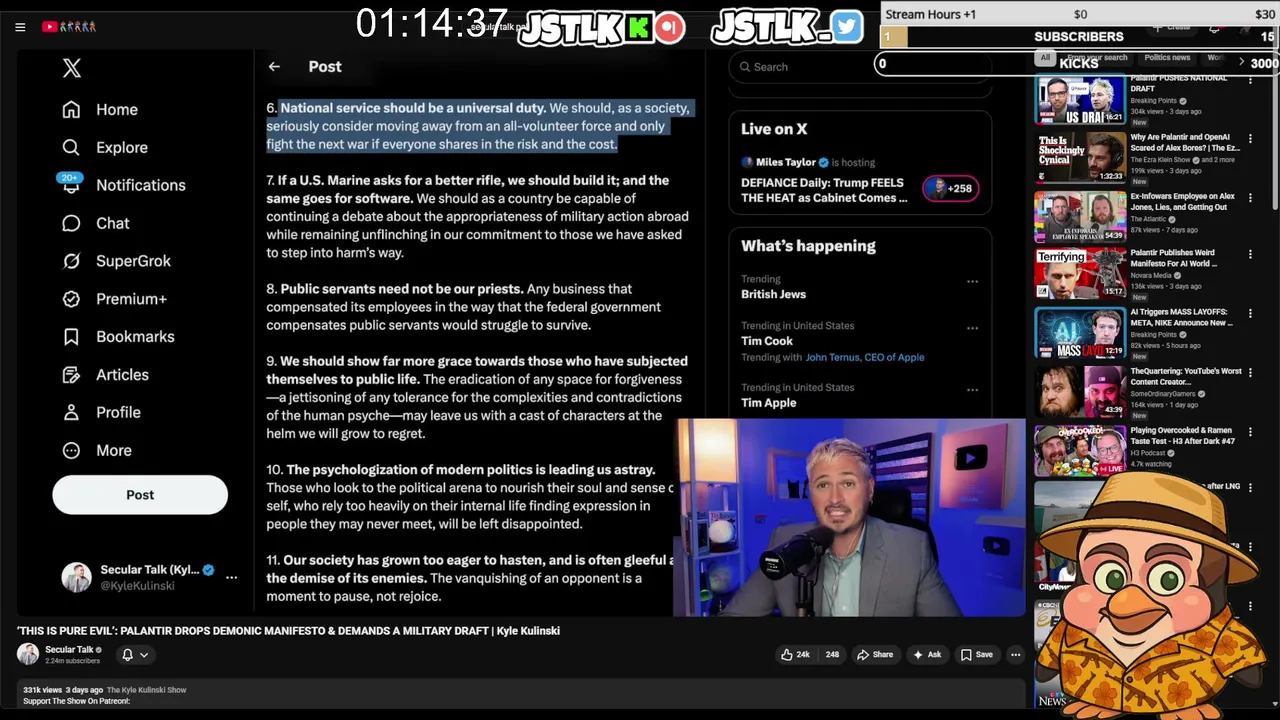Screen dimensions: 1280x720
Task: Open John Ternus, CEO of Apple link
Action: 864,357
